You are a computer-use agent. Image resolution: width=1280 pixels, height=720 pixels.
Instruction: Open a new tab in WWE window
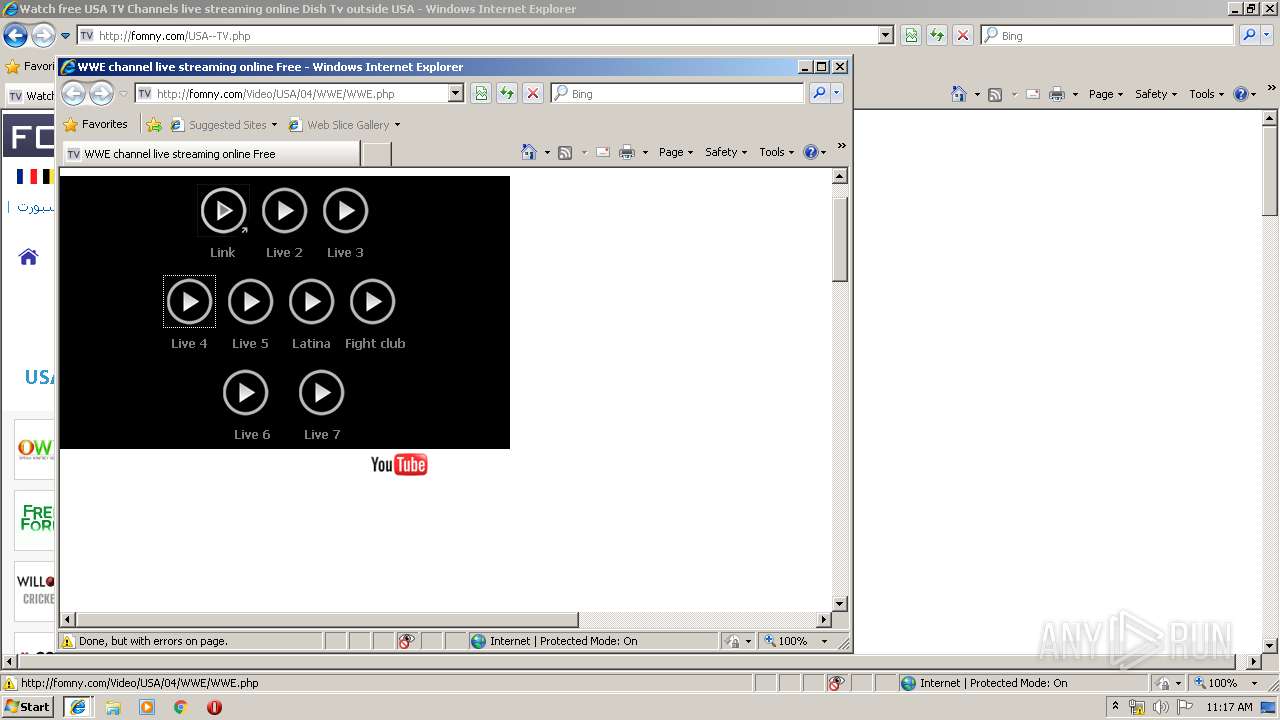pyautogui.click(x=375, y=154)
